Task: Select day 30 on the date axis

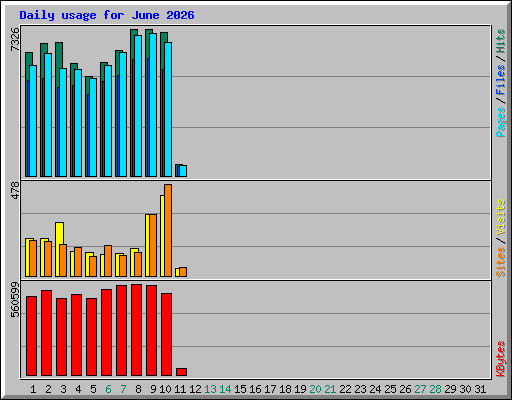Action: [465, 389]
